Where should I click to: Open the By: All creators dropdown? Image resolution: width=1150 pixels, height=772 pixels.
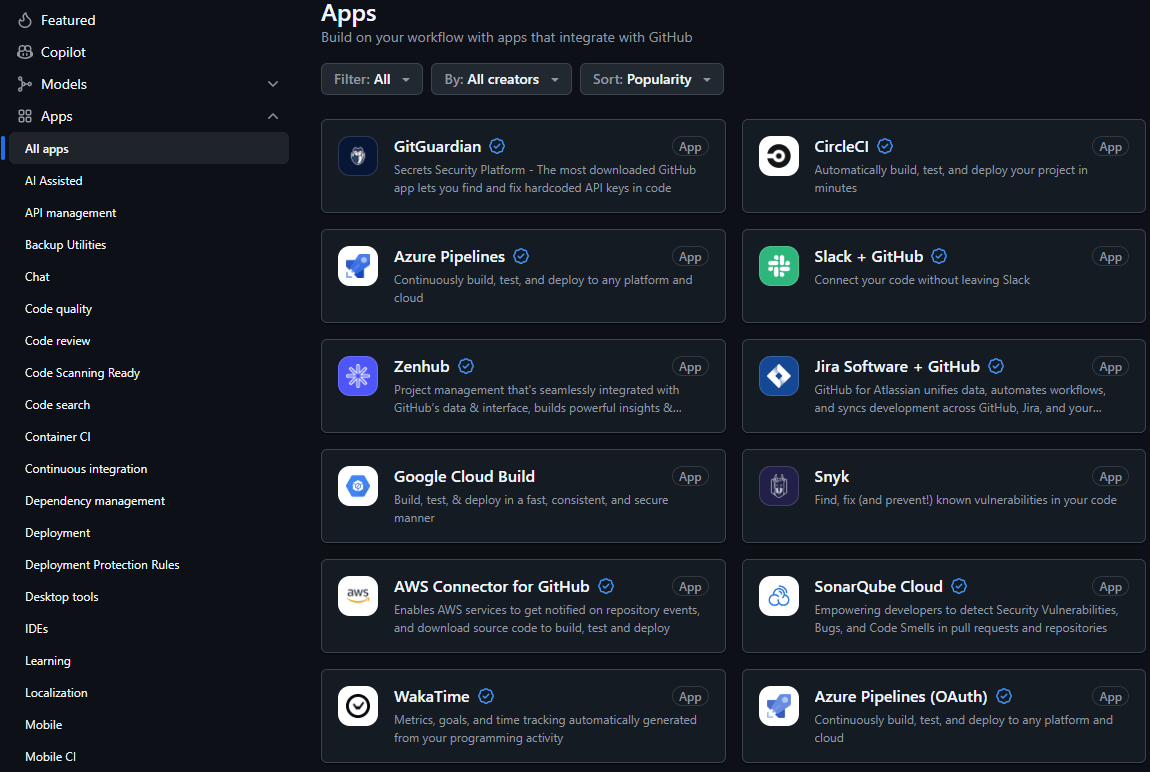coord(500,79)
